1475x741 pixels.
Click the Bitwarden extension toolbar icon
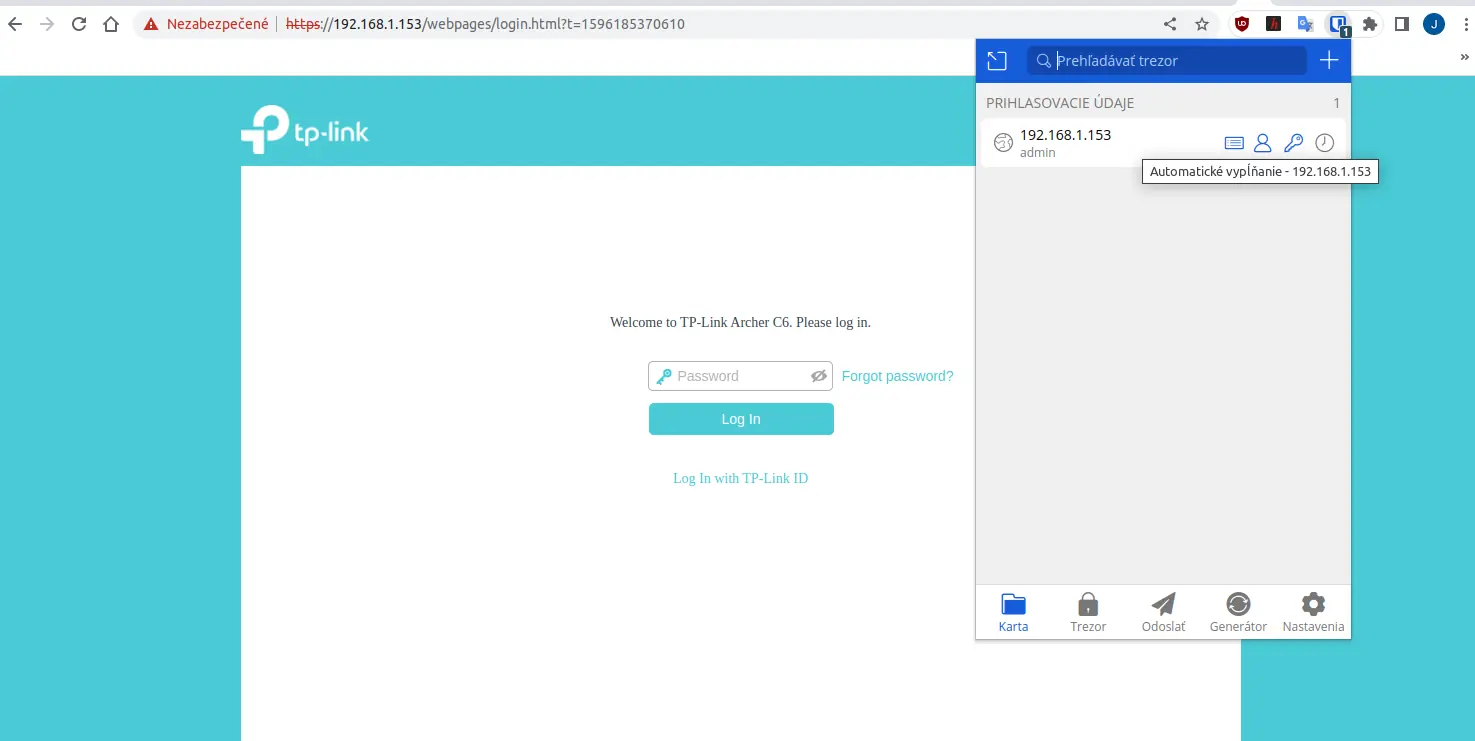click(1338, 24)
